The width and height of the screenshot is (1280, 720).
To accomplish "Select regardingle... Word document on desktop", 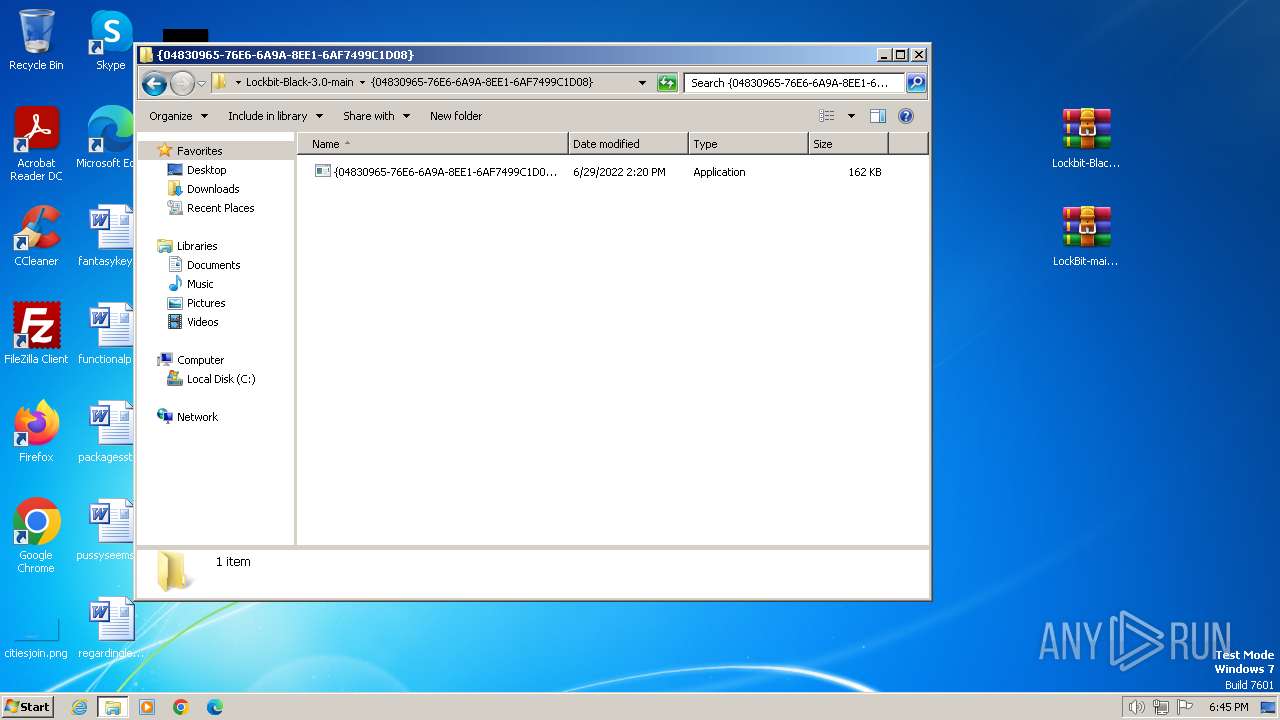I will point(110,628).
